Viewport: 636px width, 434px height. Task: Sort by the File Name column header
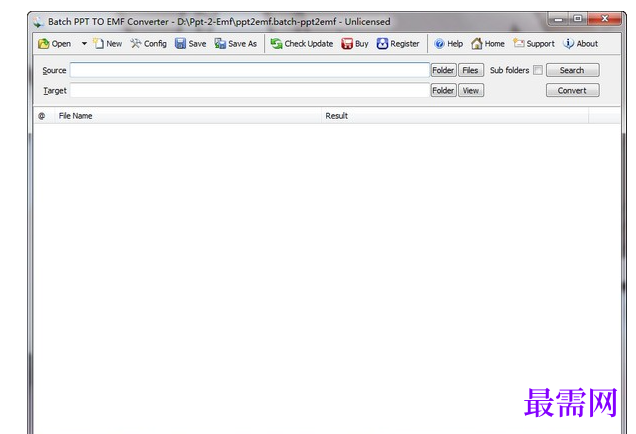[188, 116]
